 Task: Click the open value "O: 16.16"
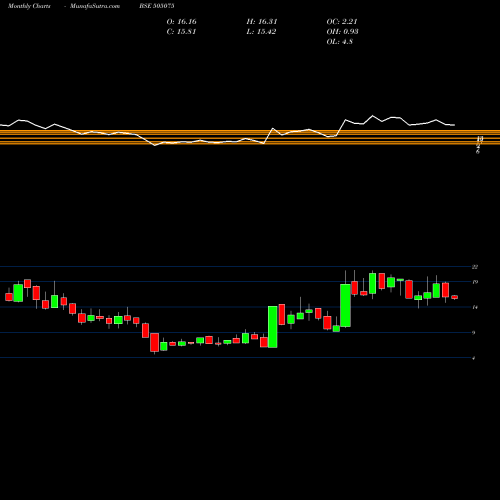(x=182, y=22)
